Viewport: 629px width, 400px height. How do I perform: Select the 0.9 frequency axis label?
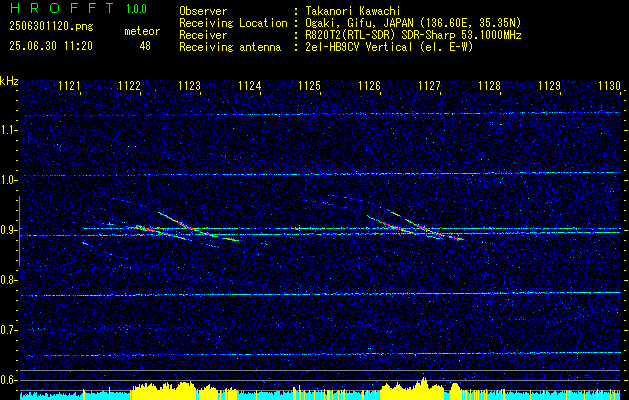coord(7,230)
